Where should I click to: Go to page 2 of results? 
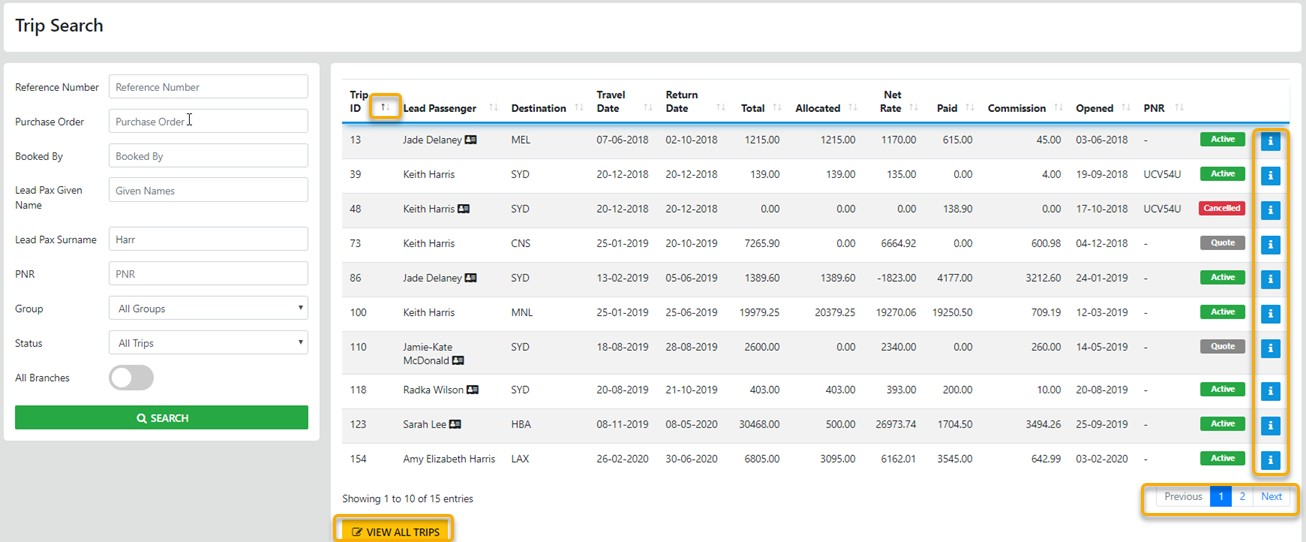pyautogui.click(x=1242, y=497)
